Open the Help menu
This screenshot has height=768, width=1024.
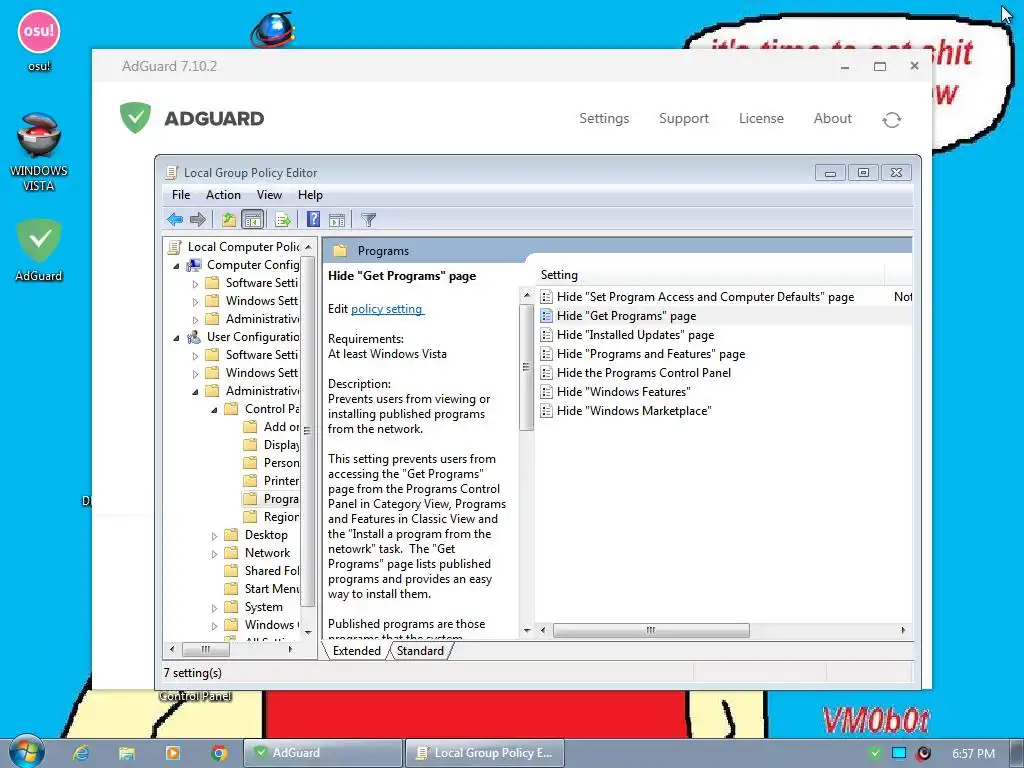310,195
